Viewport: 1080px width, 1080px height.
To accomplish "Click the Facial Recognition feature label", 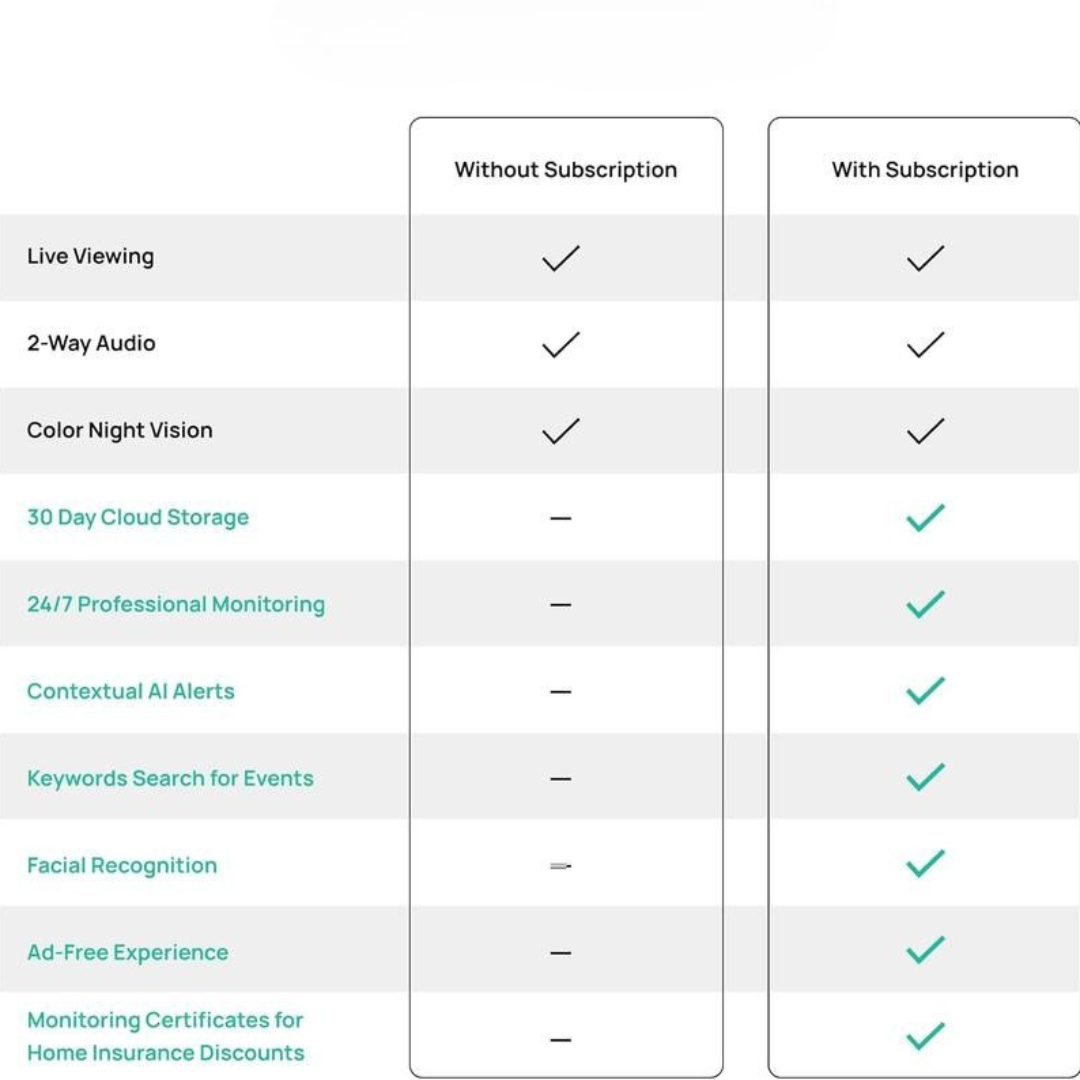I will 122,866.
